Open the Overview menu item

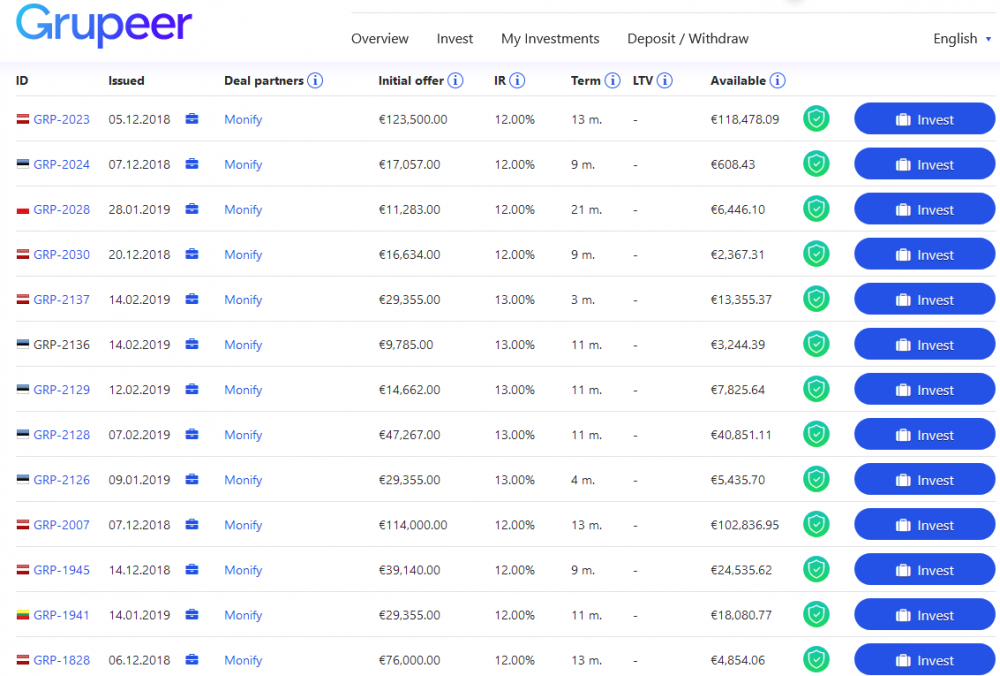pos(380,39)
